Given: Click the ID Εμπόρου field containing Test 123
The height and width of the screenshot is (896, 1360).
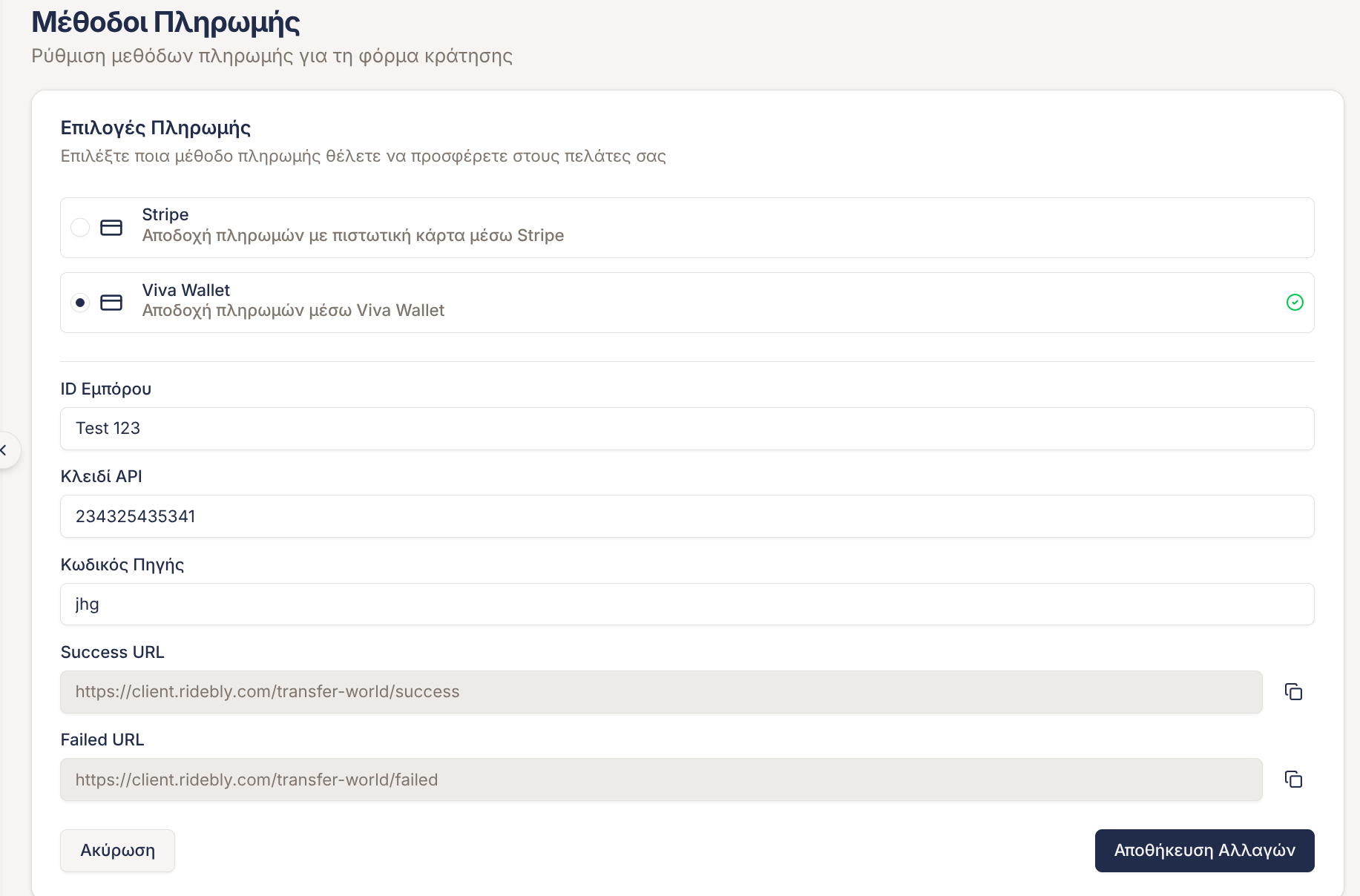Looking at the screenshot, I should pyautogui.click(x=686, y=429).
